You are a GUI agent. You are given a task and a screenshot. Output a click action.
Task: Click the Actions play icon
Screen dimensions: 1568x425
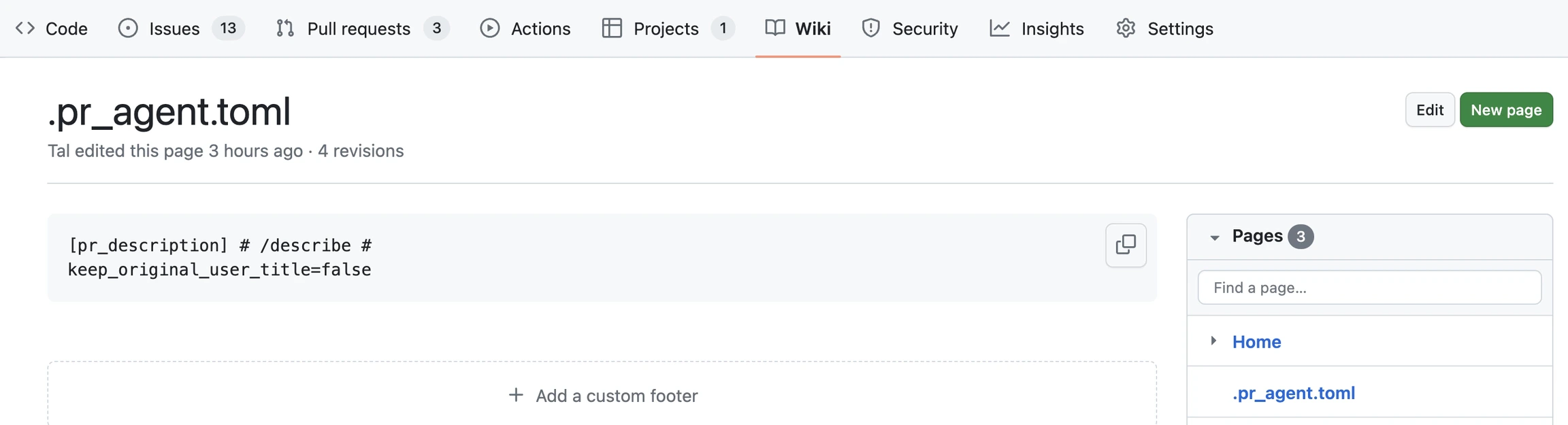pos(489,29)
